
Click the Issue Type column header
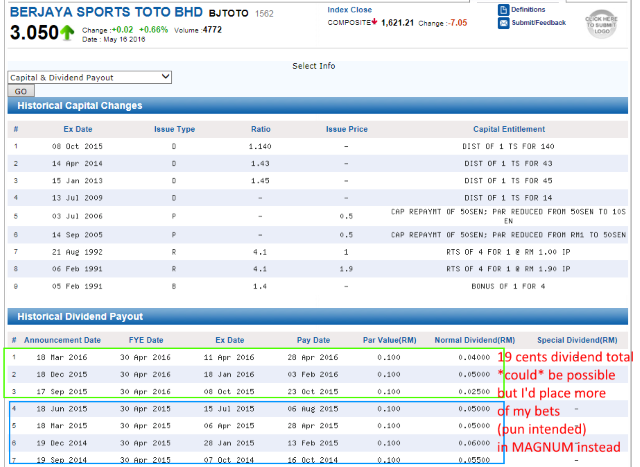174,129
